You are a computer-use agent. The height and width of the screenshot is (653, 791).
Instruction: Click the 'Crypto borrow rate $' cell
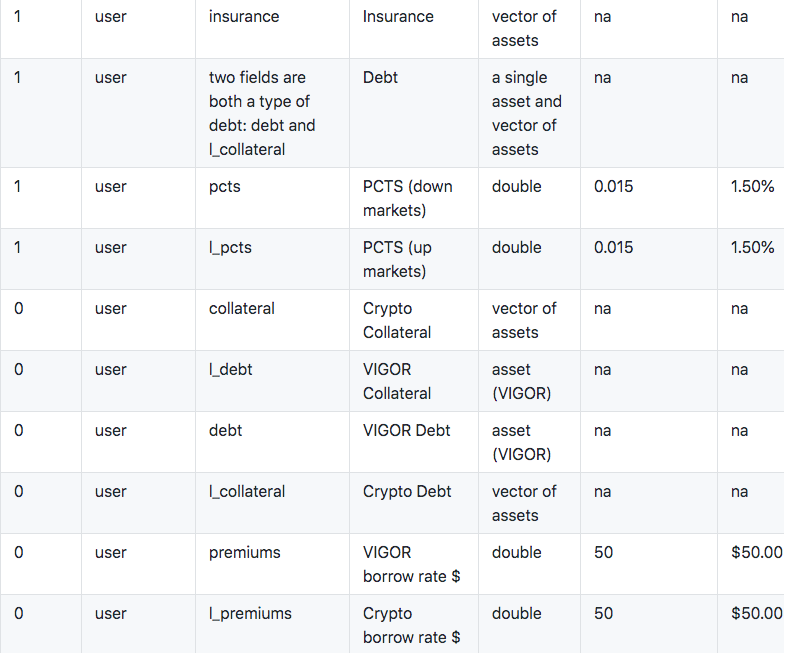coord(411,625)
